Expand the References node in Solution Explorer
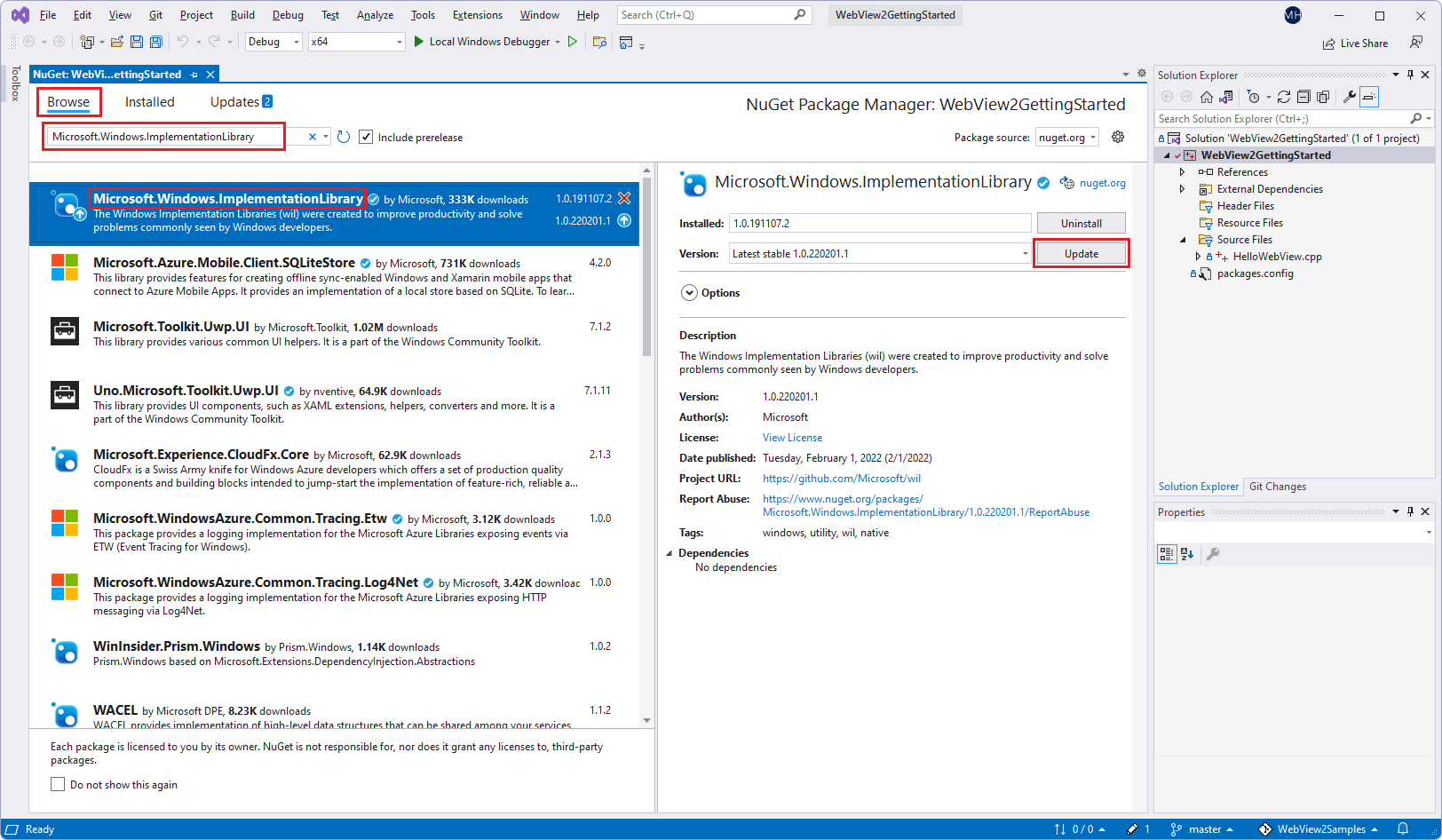The height and width of the screenshot is (840, 1442). pos(1182,171)
